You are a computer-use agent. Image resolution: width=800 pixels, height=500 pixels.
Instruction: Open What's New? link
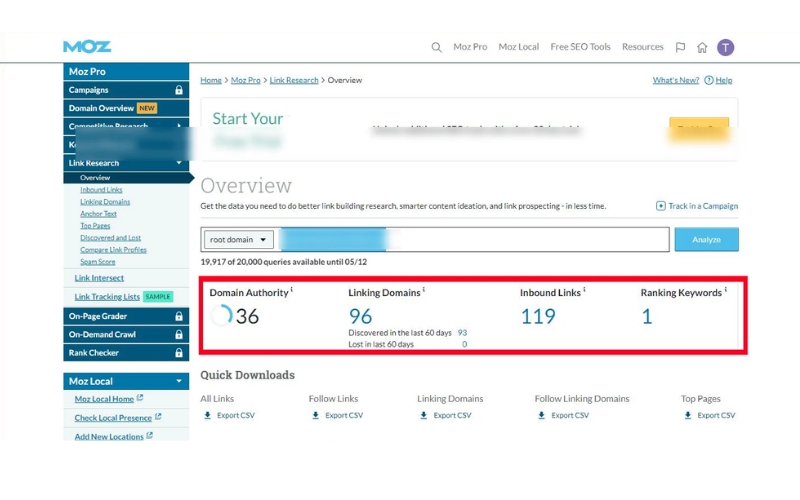tap(676, 80)
